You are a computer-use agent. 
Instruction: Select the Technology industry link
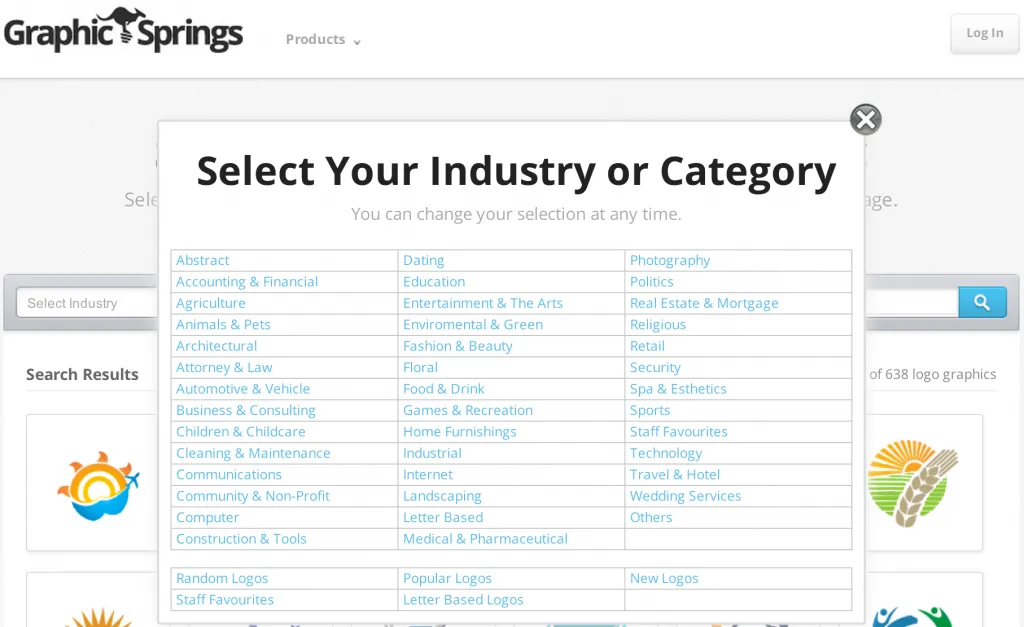pyautogui.click(x=666, y=453)
